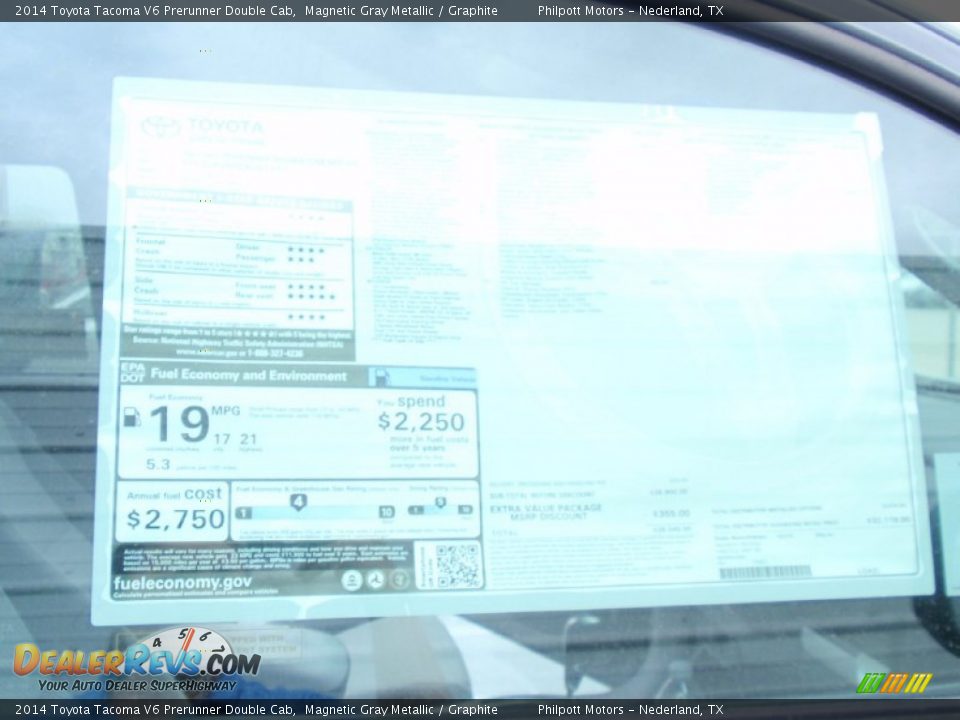Click the gas pump icon in EPA header
This screenshot has height=720, width=960.
coord(380,377)
